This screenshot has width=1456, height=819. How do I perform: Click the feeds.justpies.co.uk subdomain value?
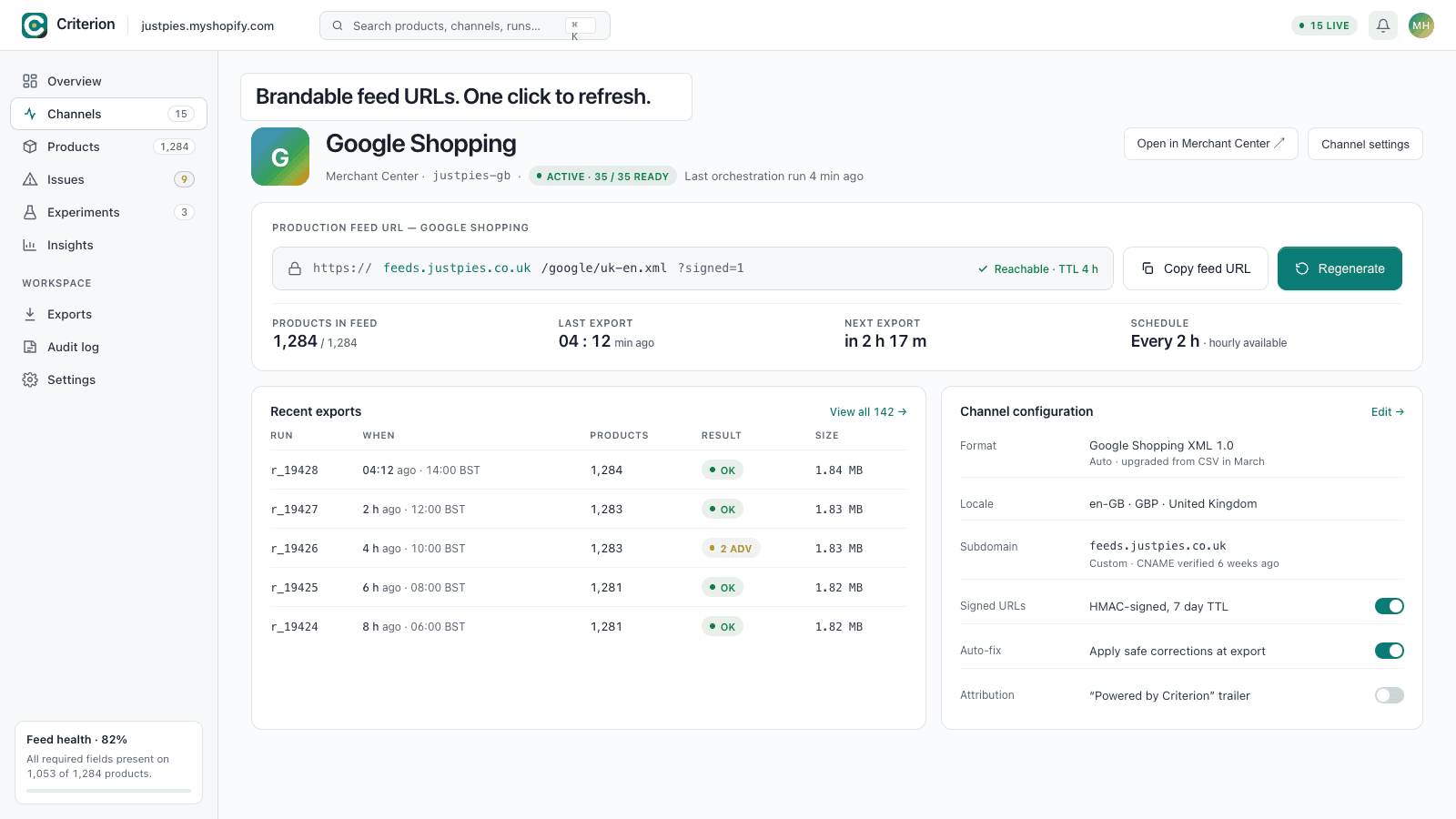click(x=1158, y=546)
